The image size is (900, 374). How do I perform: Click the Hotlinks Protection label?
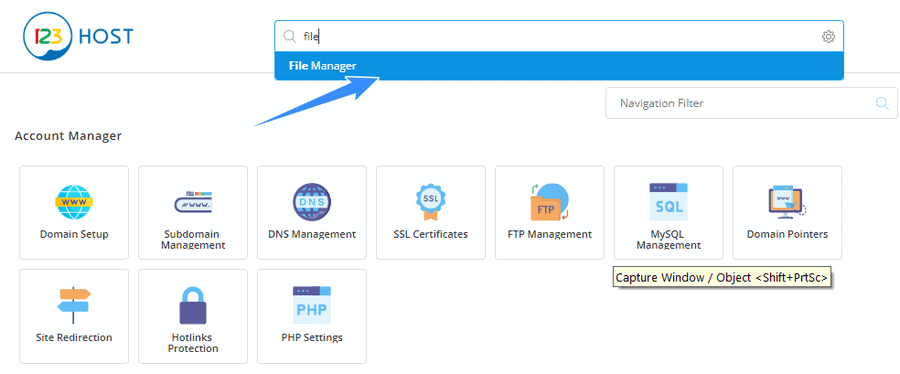(x=193, y=343)
